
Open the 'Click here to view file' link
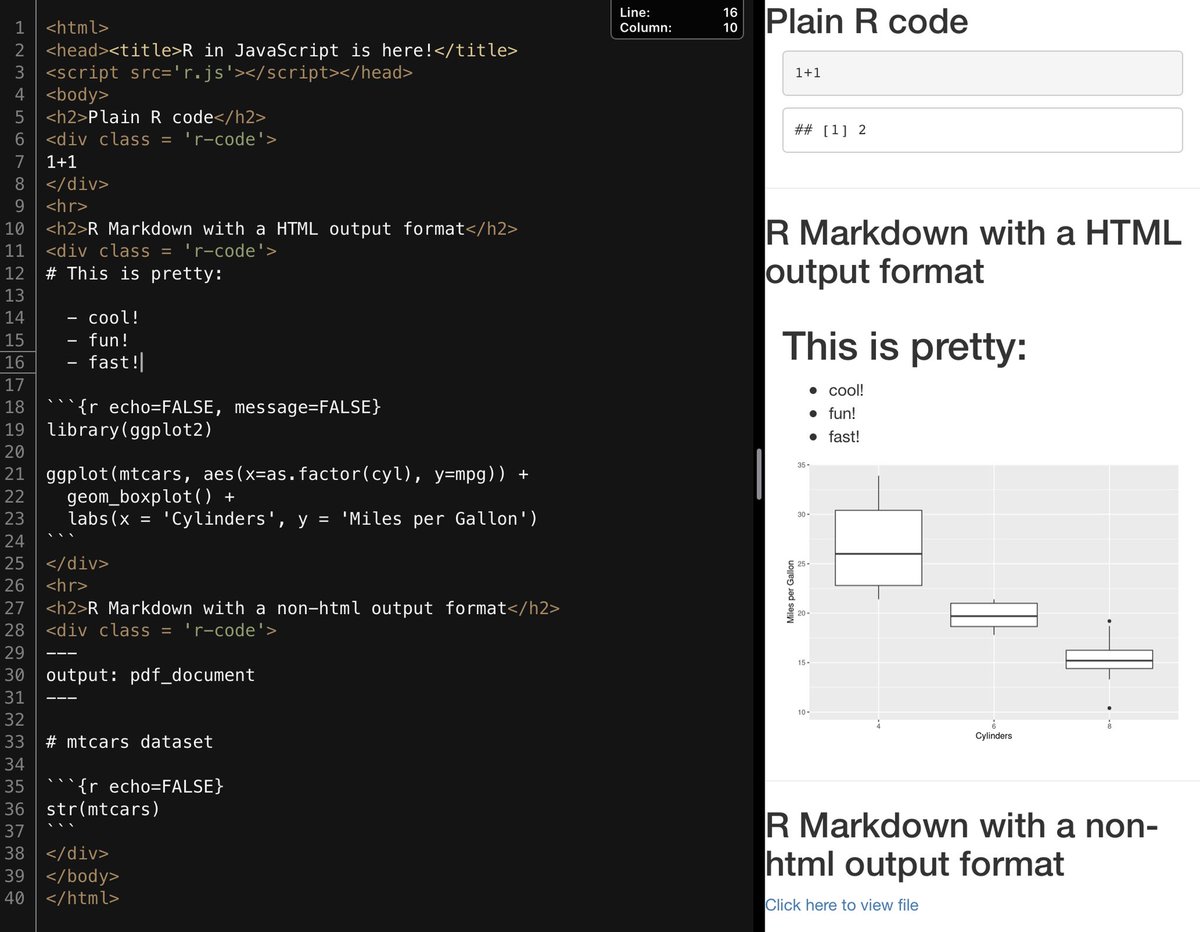tap(841, 905)
